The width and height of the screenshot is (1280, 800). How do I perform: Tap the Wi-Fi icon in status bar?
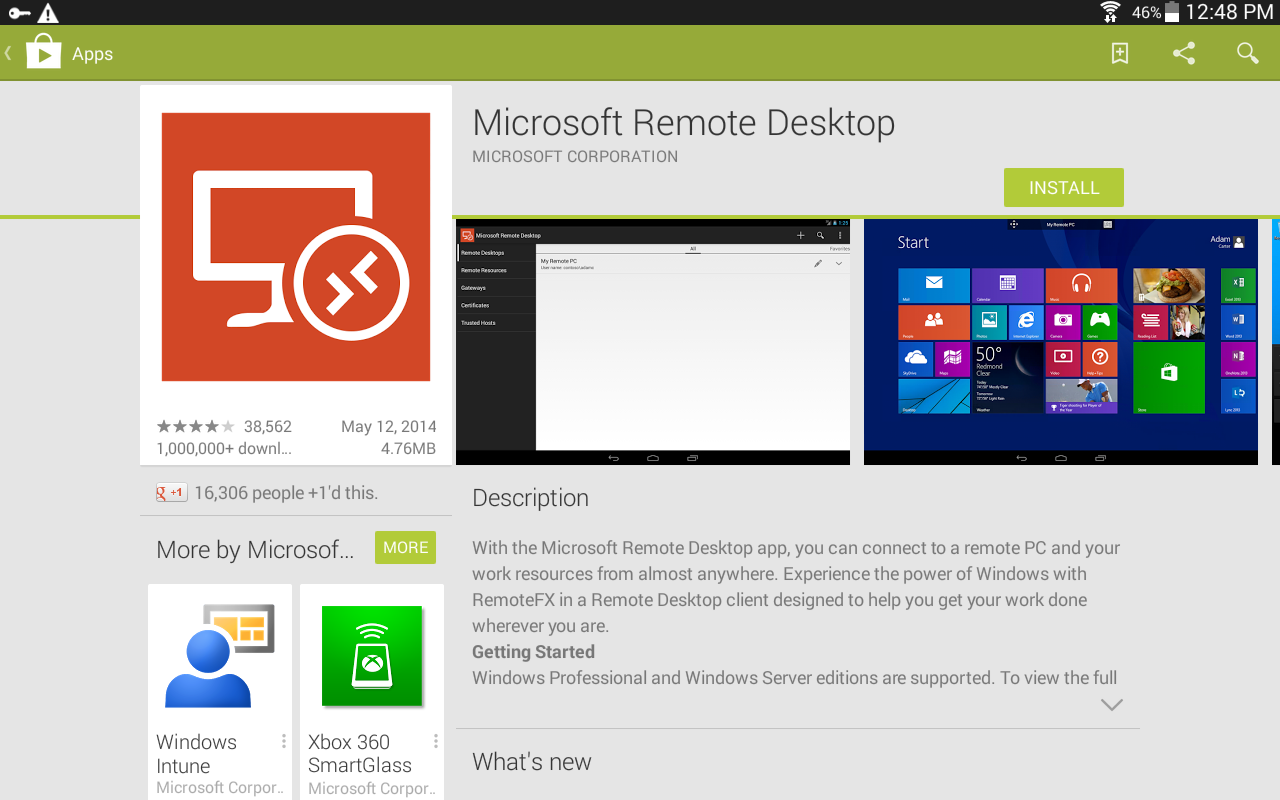[1110, 12]
